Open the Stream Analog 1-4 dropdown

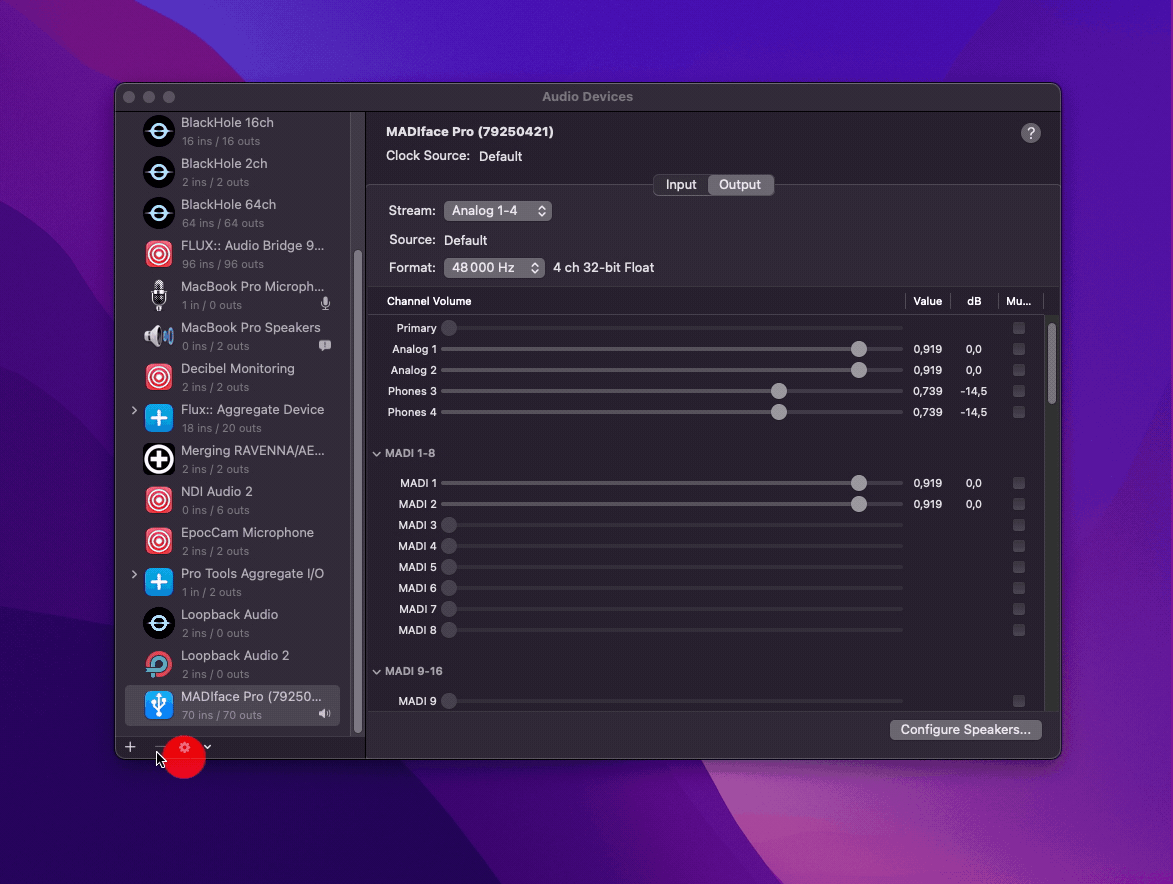(497, 211)
